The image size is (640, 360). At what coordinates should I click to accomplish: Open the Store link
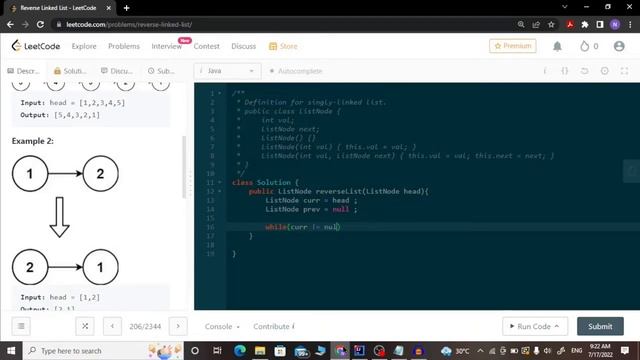[x=283, y=46]
